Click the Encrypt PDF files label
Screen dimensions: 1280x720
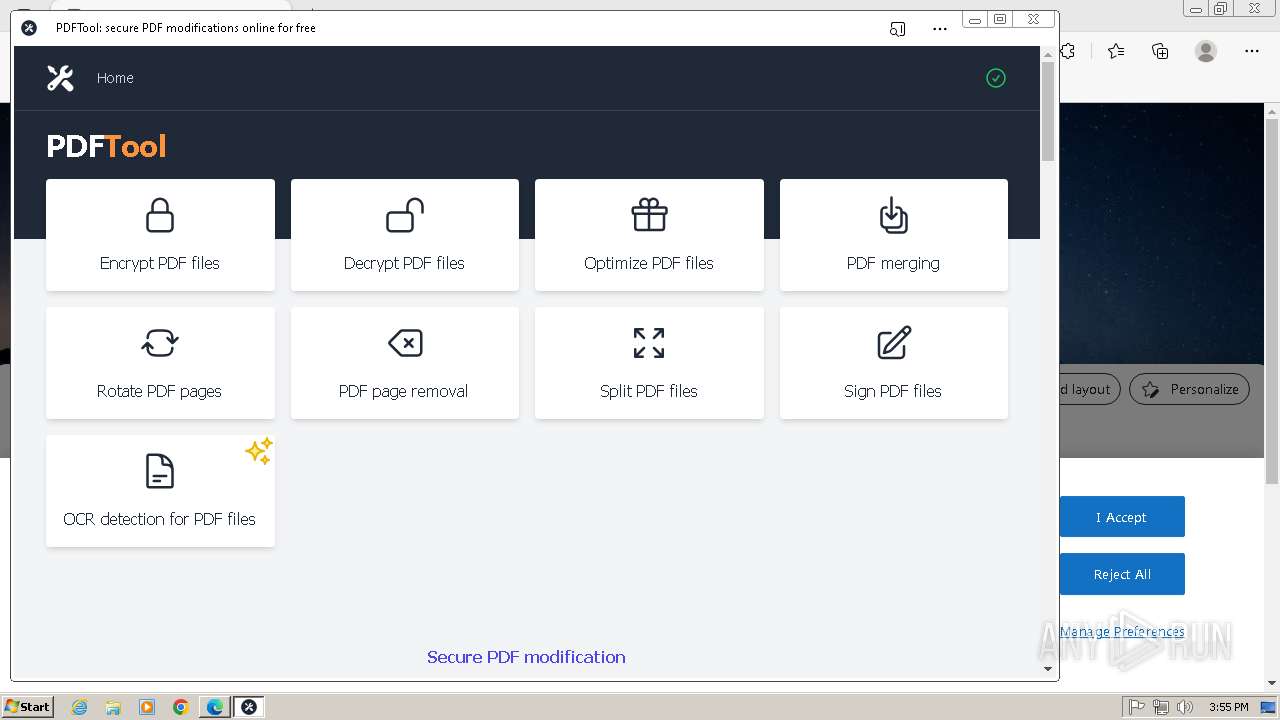pos(160,263)
